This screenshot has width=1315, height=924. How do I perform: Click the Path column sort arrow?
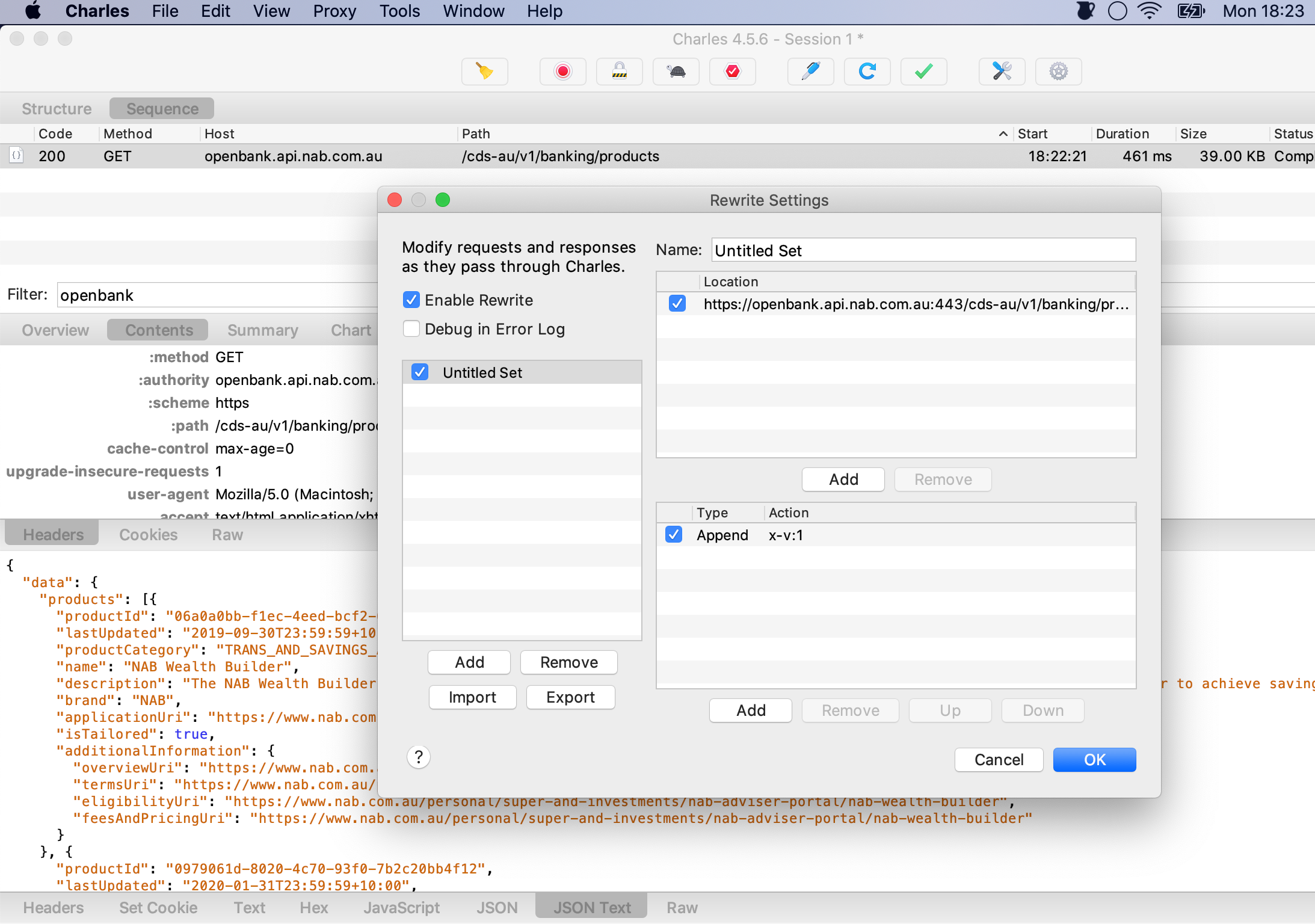tap(1003, 134)
